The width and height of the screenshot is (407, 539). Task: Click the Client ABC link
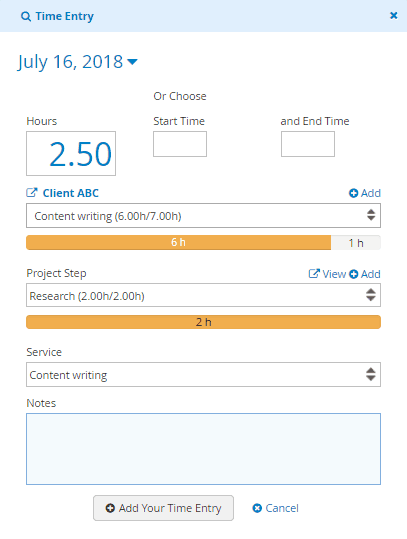tap(70, 193)
